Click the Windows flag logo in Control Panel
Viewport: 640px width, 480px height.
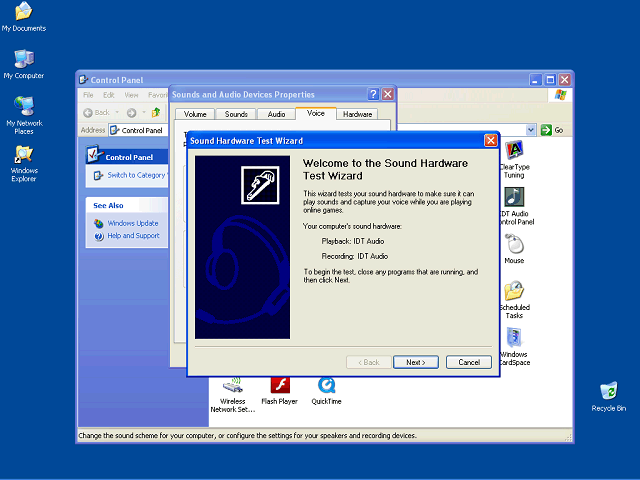(560, 95)
